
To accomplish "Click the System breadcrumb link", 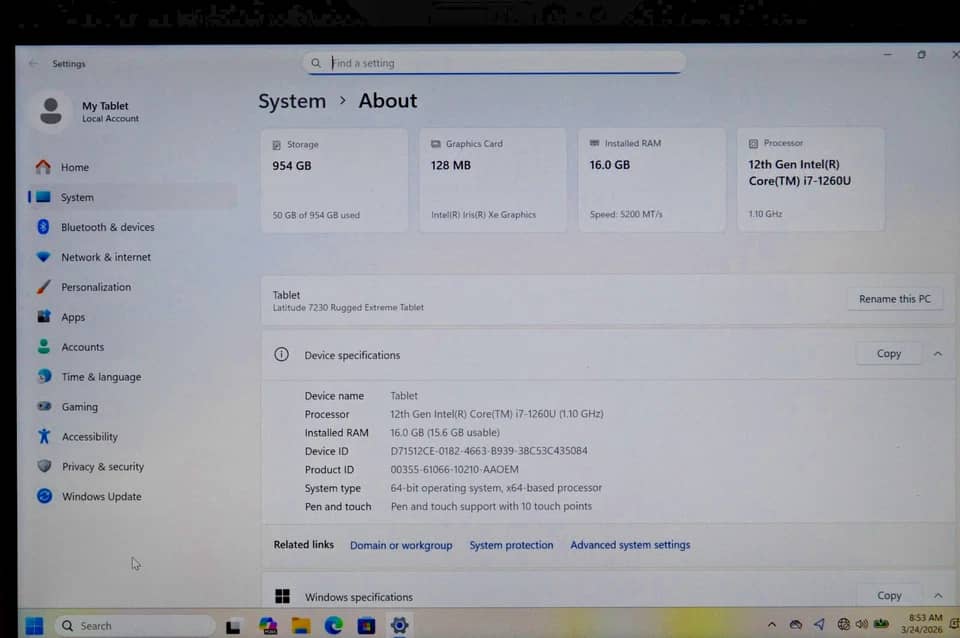I will [292, 101].
